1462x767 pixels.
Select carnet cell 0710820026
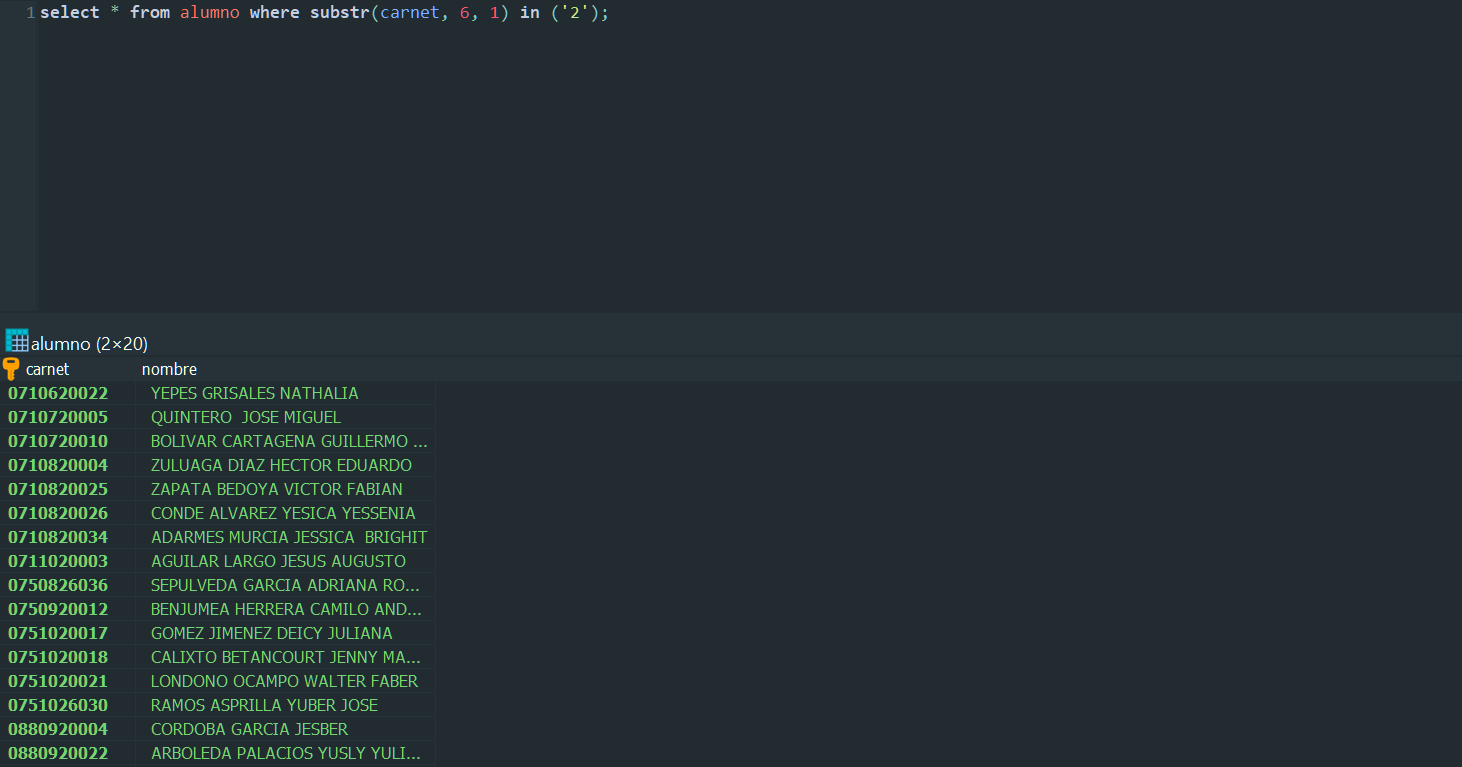(x=58, y=513)
